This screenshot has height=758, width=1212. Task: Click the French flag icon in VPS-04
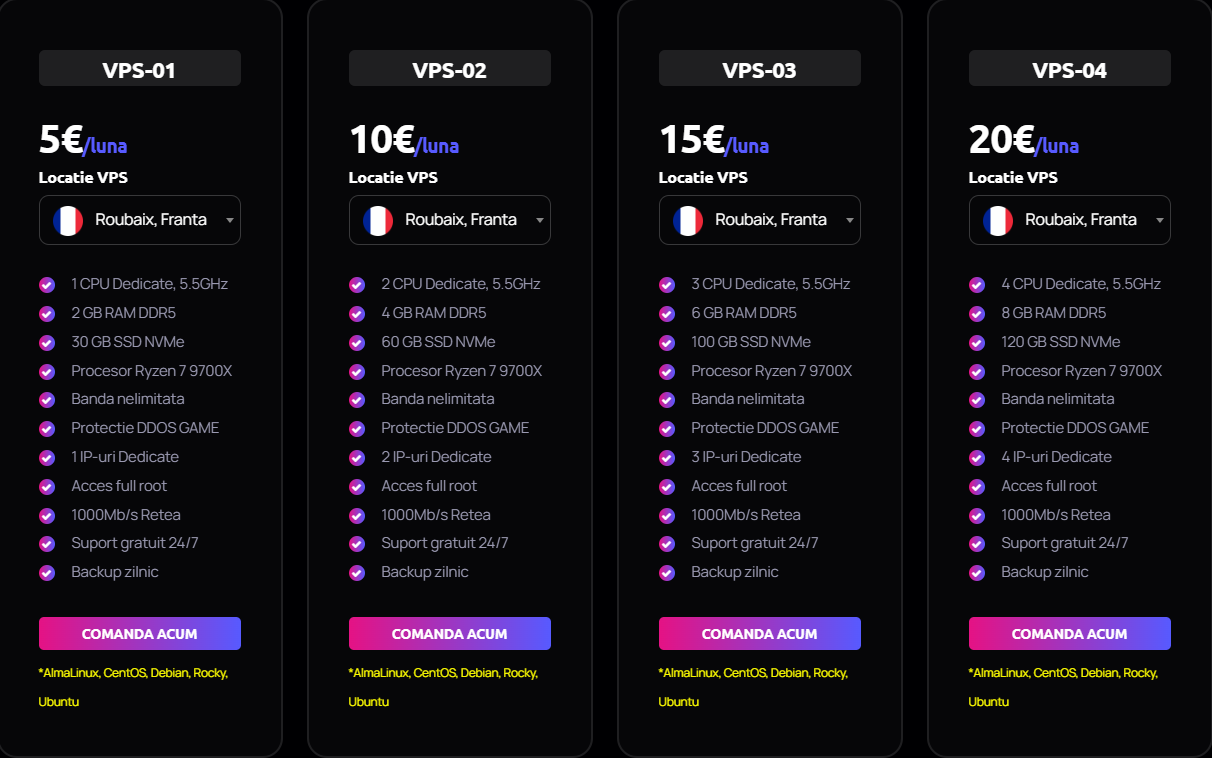(x=998, y=220)
